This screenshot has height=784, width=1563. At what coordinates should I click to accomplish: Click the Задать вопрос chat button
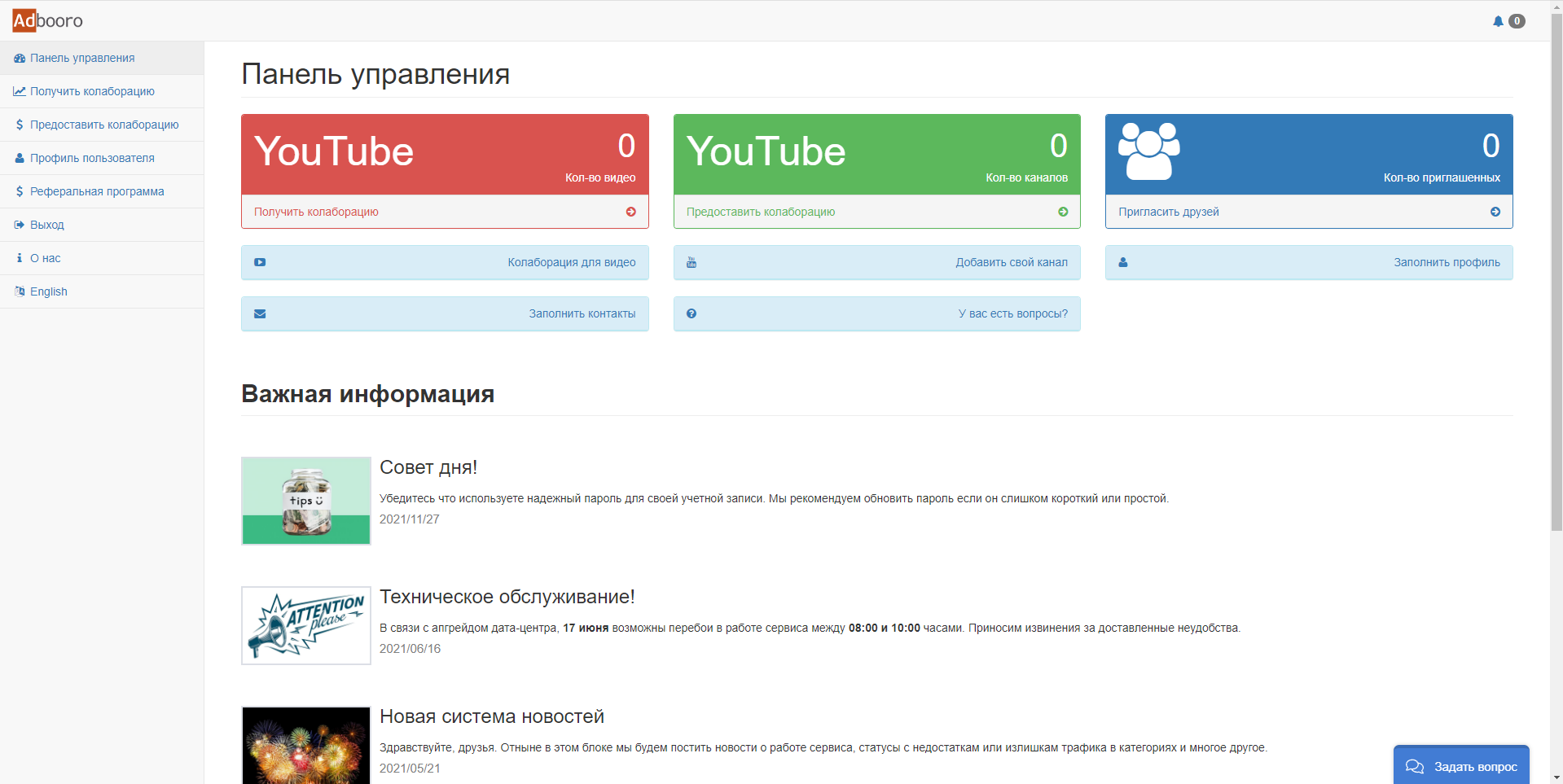(x=1461, y=765)
